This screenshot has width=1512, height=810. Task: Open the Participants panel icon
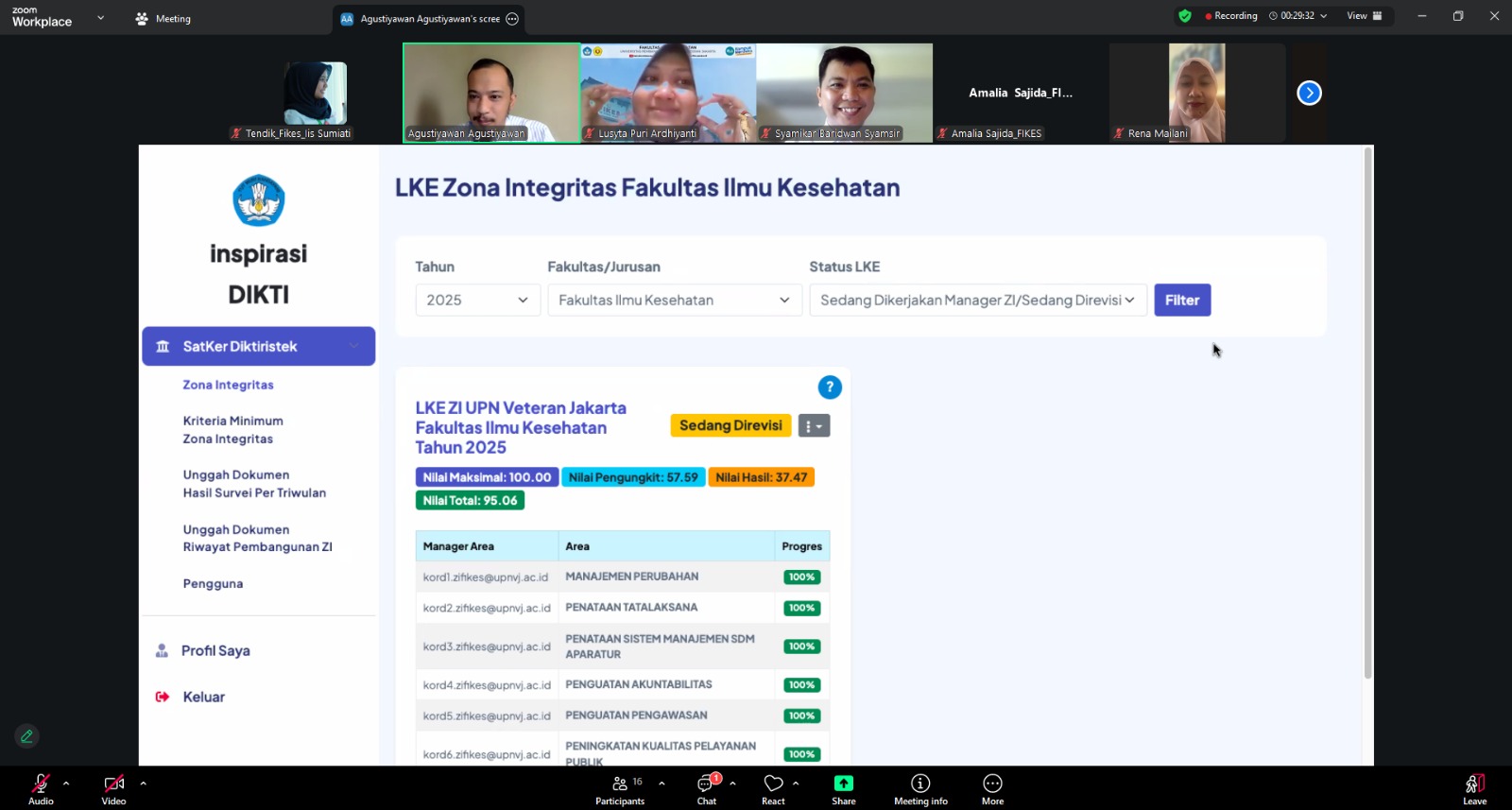[x=620, y=784]
